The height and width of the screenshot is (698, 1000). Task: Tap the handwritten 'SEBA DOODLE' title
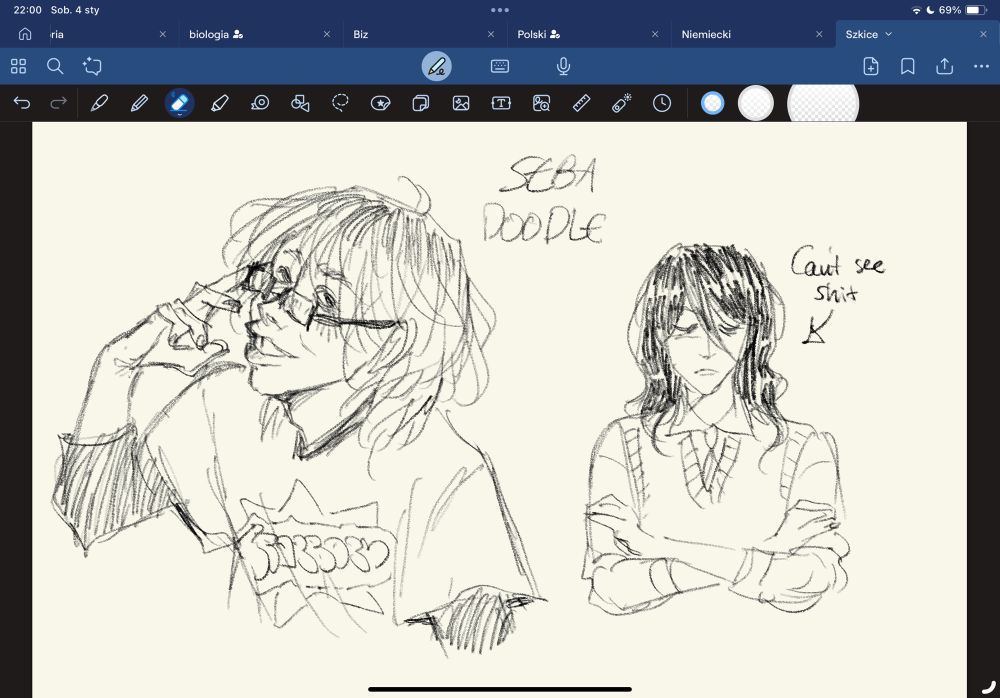[x=544, y=201]
